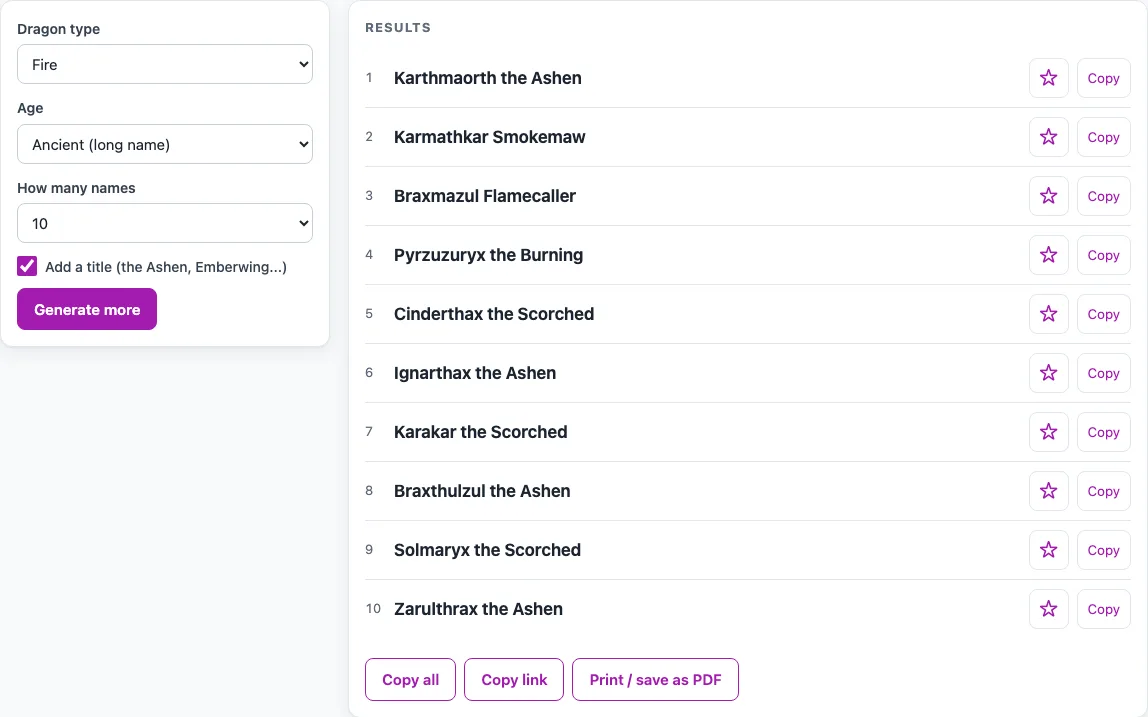Viewport: 1148px width, 717px height.
Task: Mark Braxmazul Flamecaller as favorite
Action: [1048, 196]
